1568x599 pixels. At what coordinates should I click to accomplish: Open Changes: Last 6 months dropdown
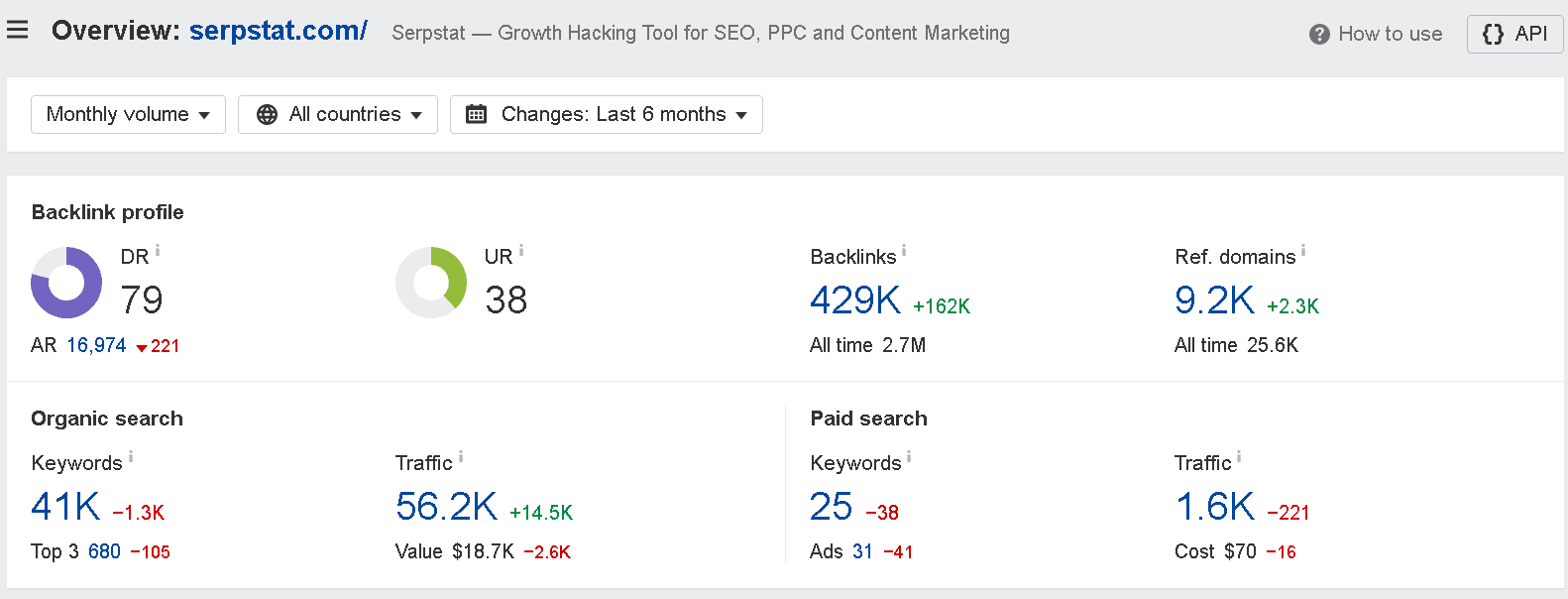point(607,114)
